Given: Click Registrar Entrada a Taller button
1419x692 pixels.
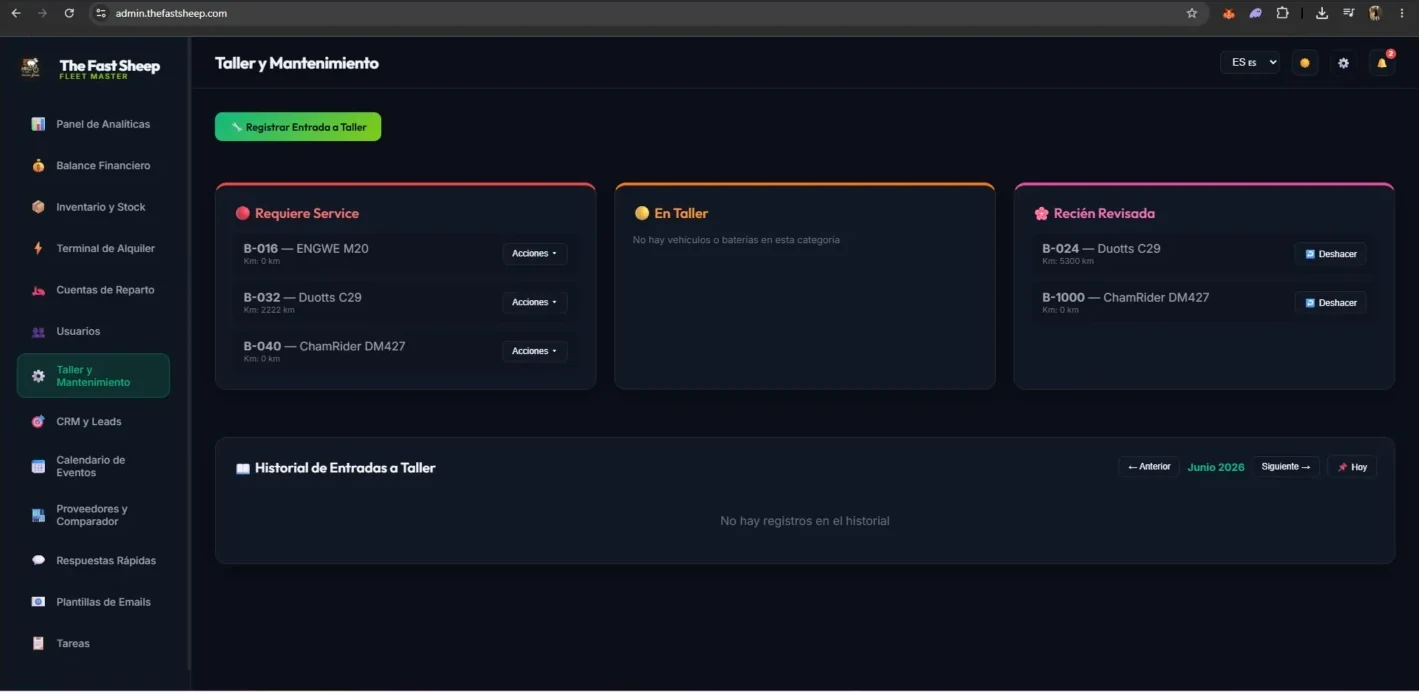Looking at the screenshot, I should (x=298, y=127).
